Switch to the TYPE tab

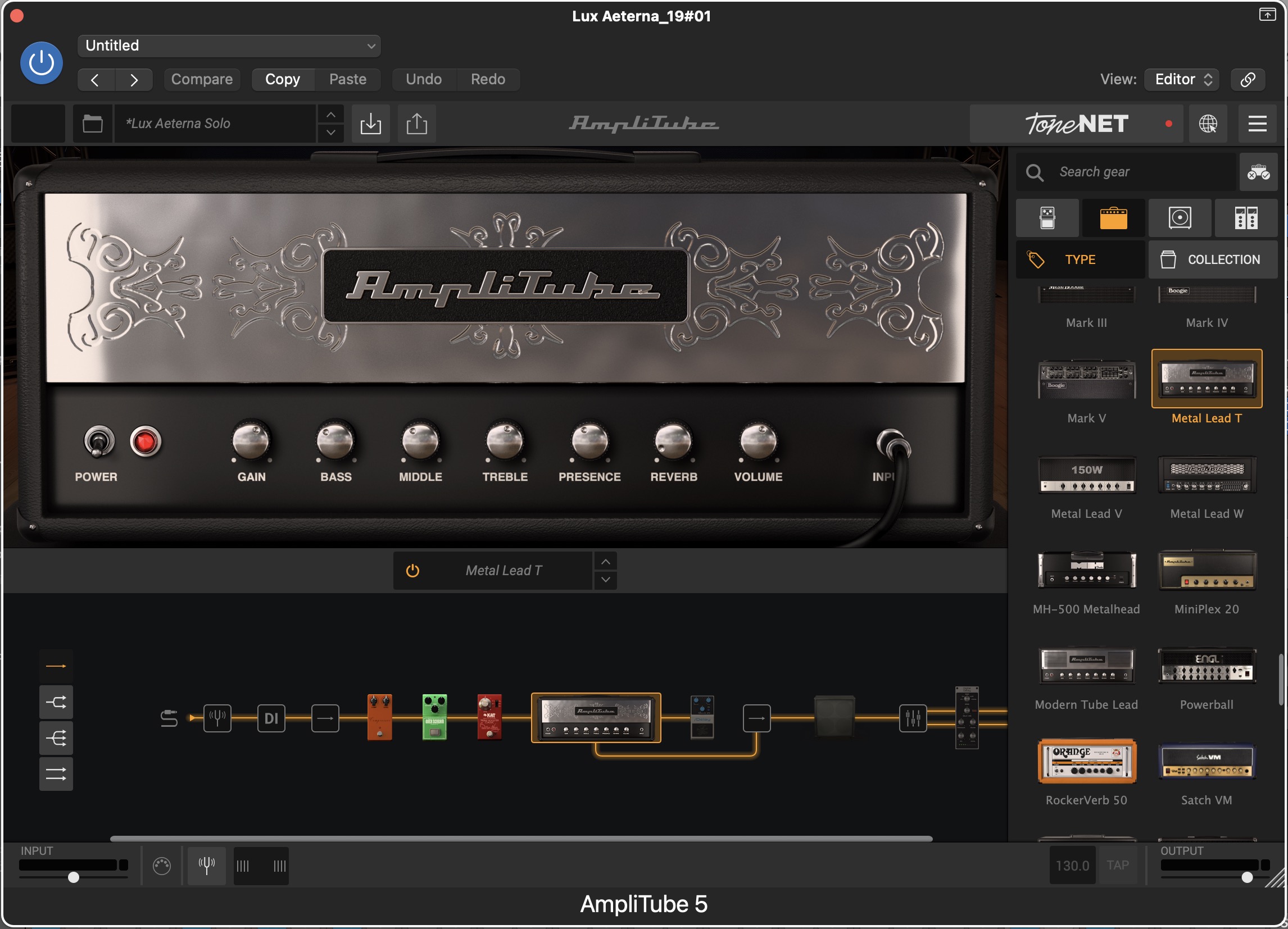pyautogui.click(x=1080, y=259)
